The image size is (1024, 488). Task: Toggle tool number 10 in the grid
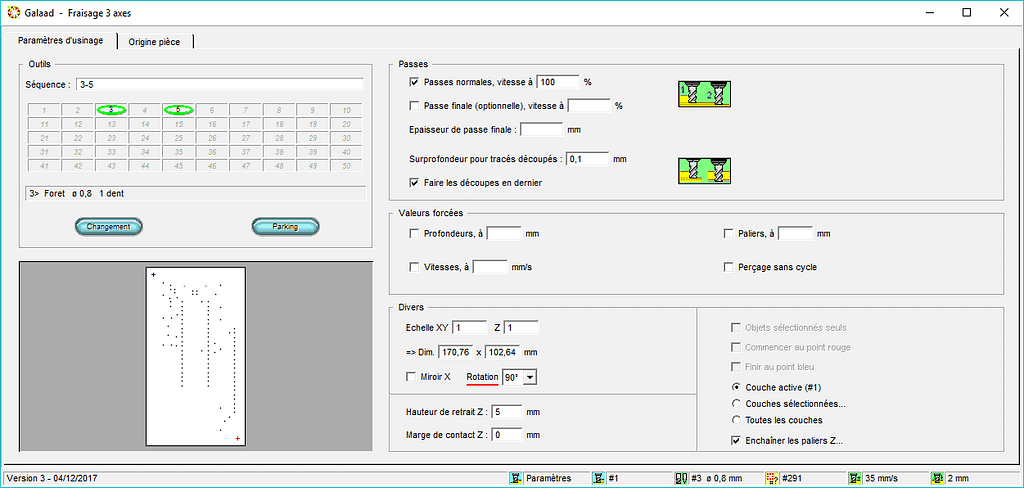point(346,110)
